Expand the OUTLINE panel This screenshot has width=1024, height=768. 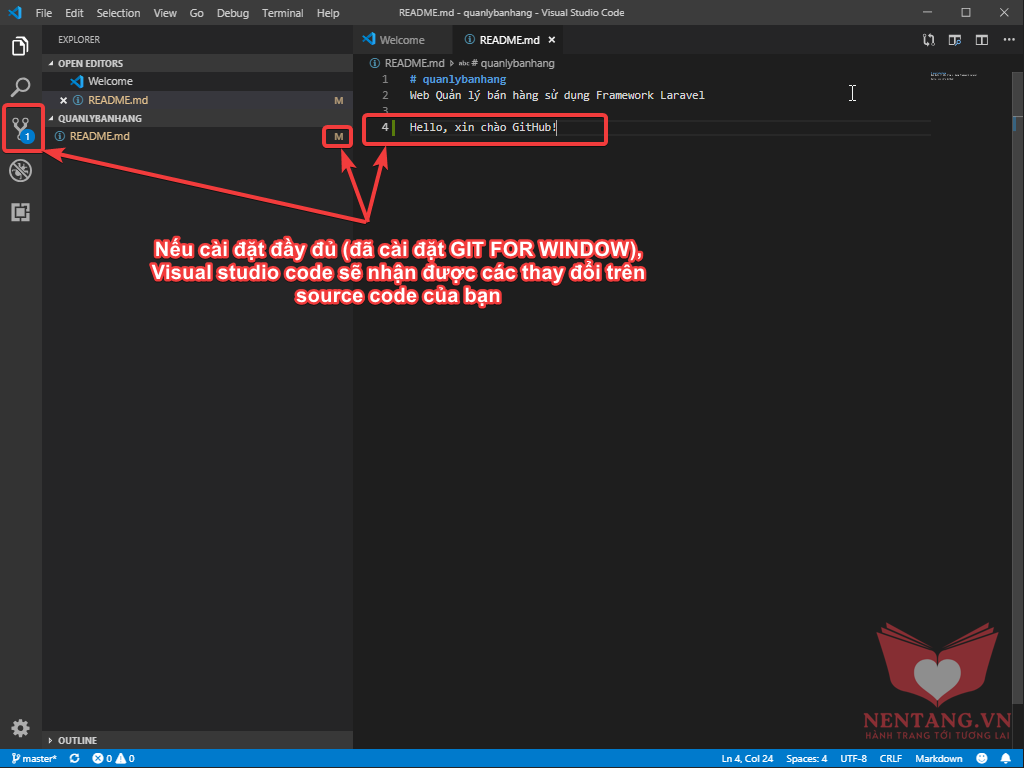pyautogui.click(x=77, y=740)
